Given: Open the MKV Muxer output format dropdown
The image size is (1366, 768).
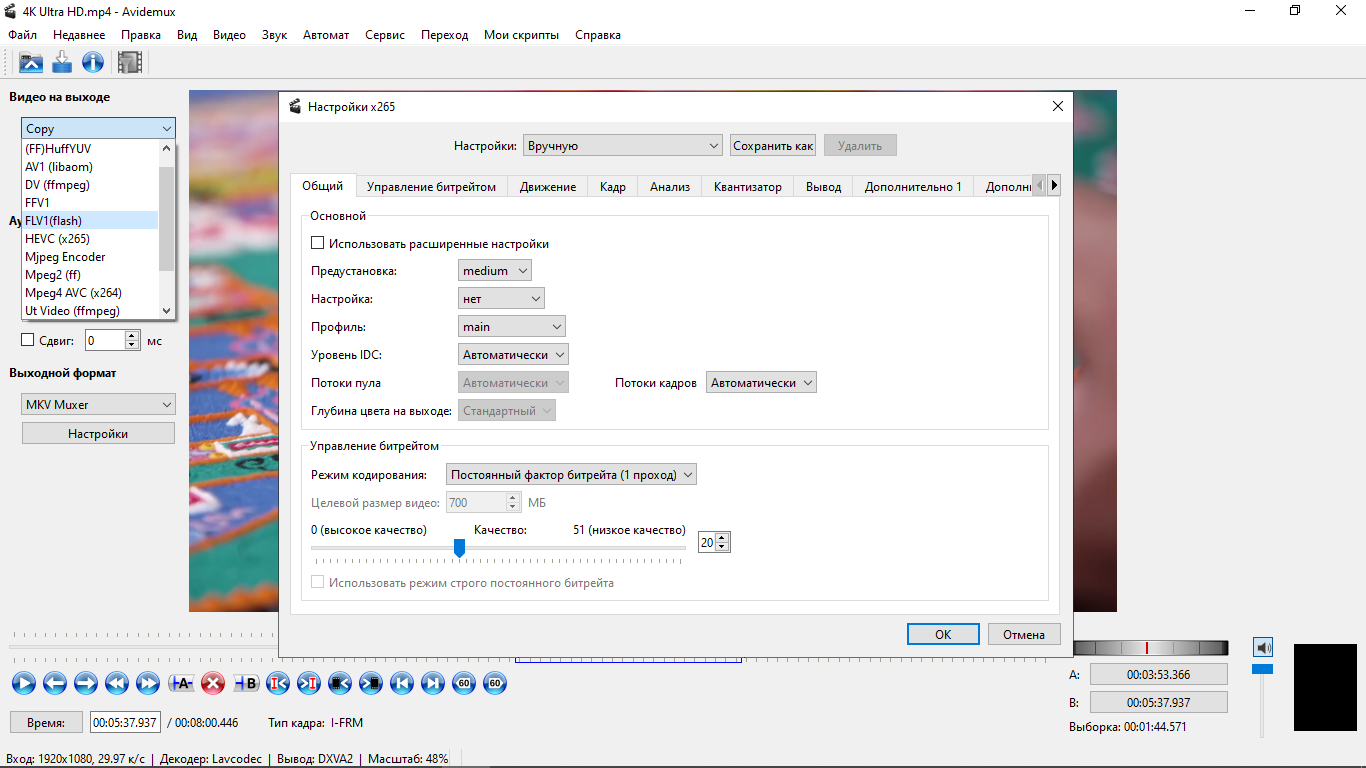Looking at the screenshot, I should [x=98, y=405].
